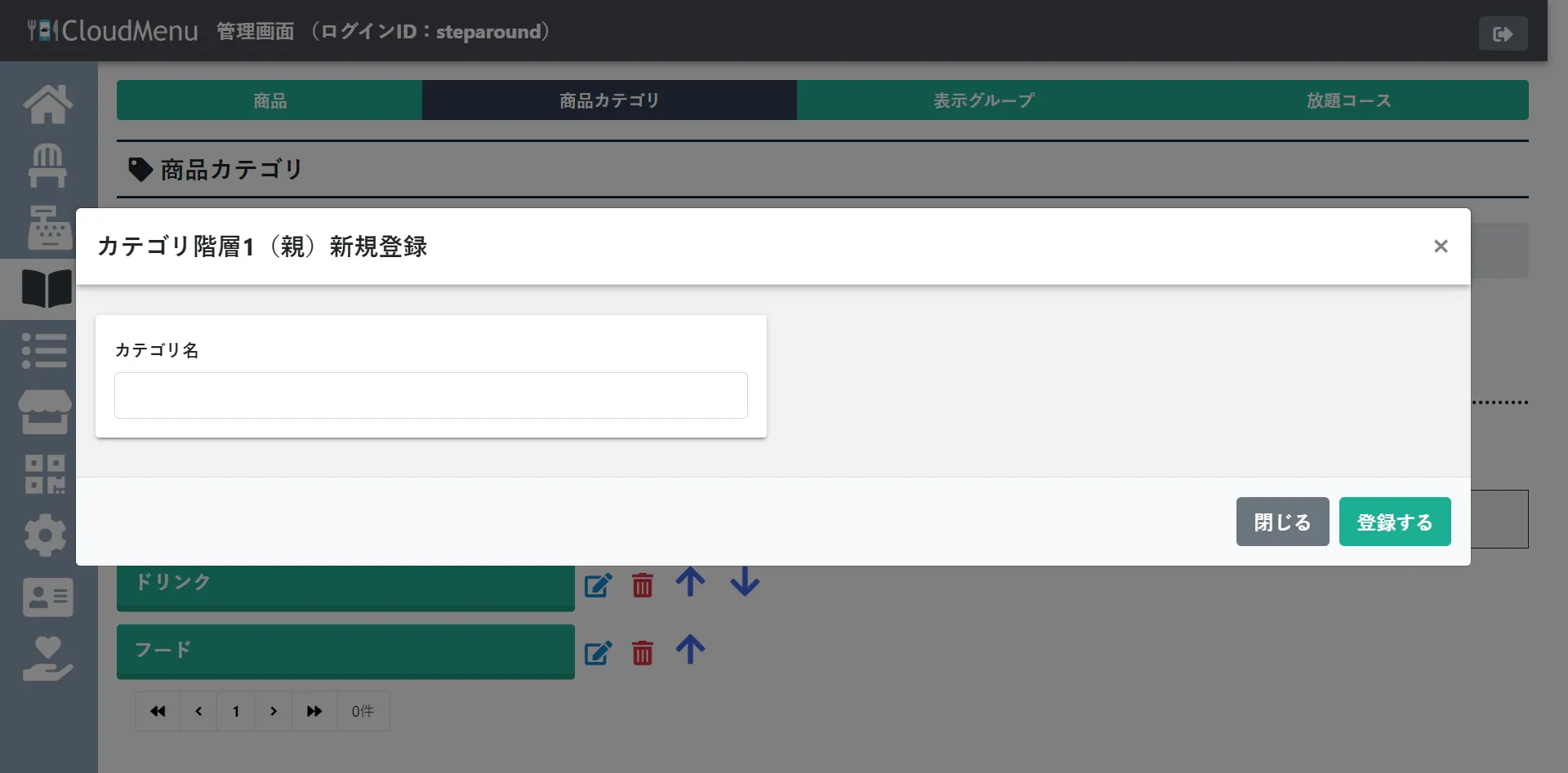This screenshot has width=1568, height=773.
Task: Switch to the 商品カテゴリ tab
Action: pos(609,100)
